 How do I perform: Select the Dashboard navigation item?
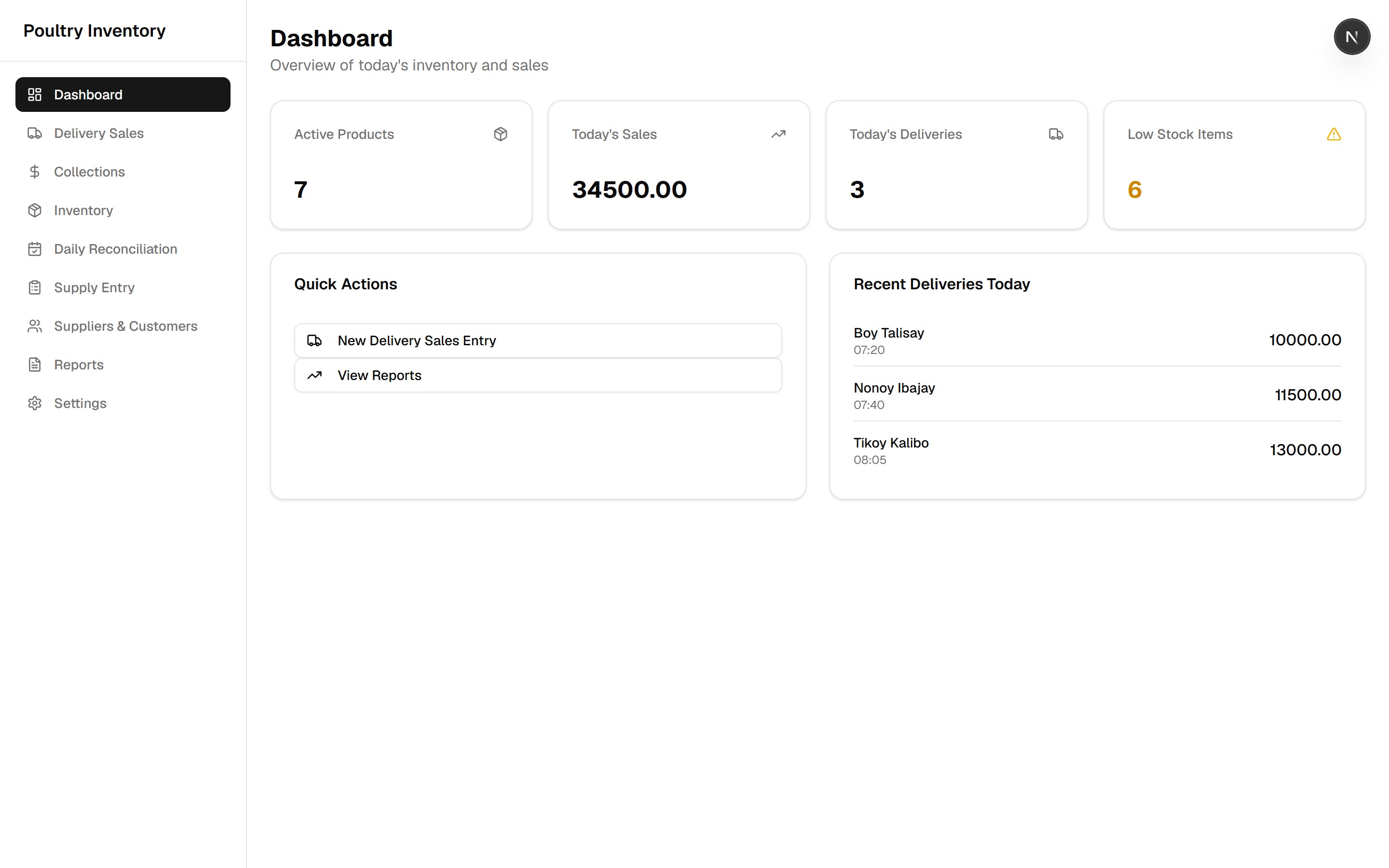tap(123, 95)
